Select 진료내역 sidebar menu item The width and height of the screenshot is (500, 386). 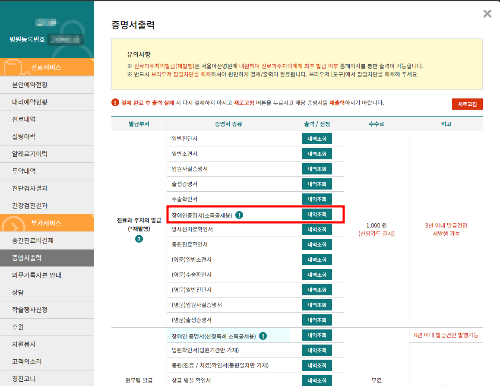point(47,119)
